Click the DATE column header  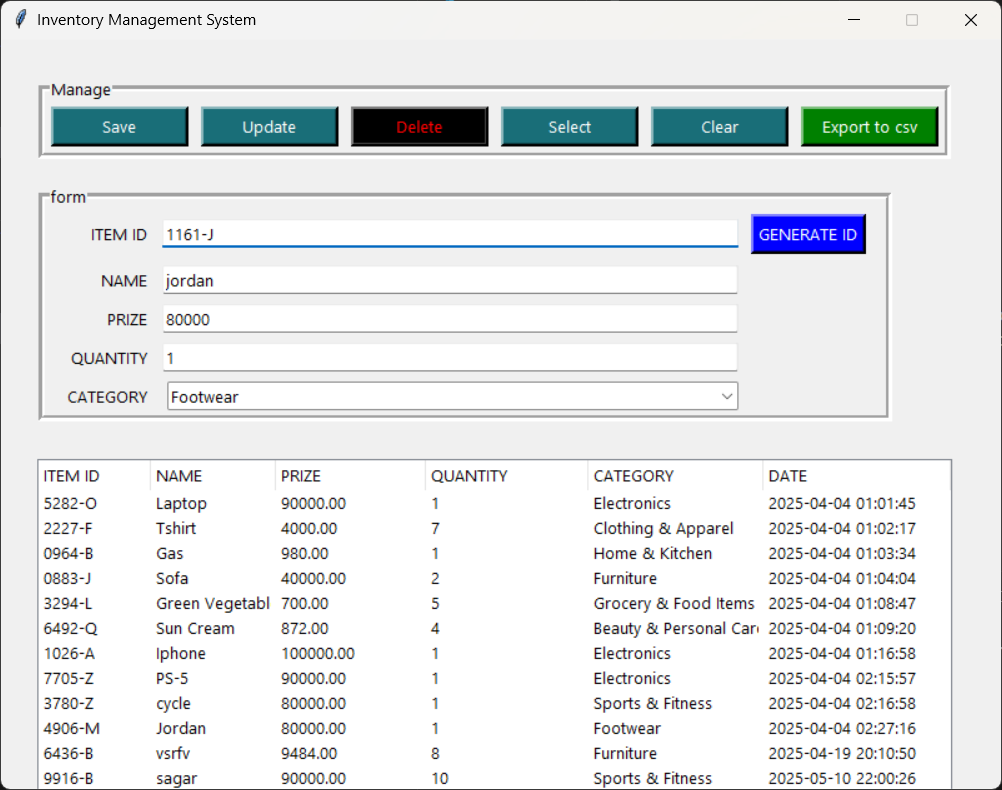[x=855, y=476]
